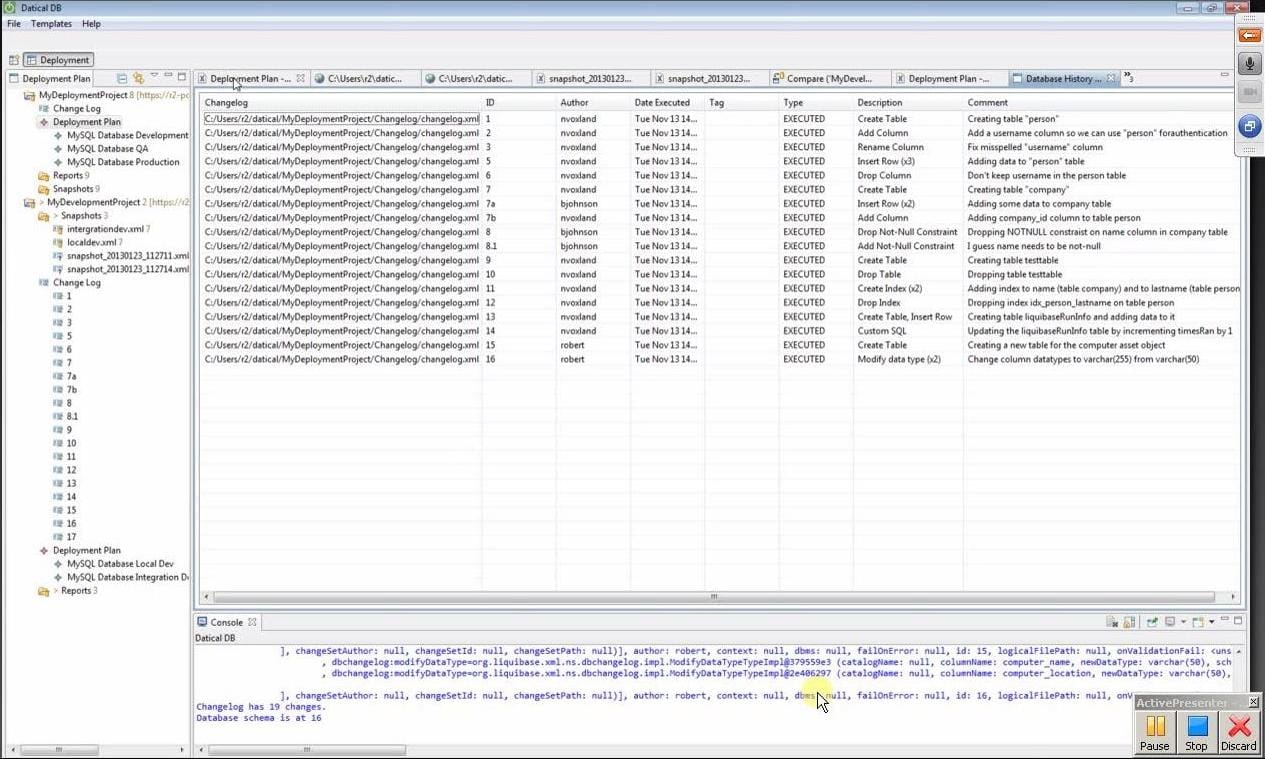Sort table by Author column header

point(575,102)
